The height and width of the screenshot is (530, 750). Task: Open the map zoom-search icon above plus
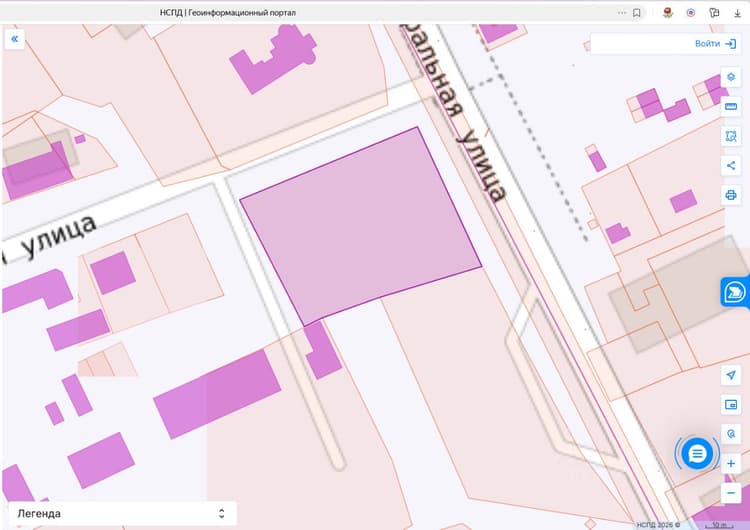coord(730,434)
